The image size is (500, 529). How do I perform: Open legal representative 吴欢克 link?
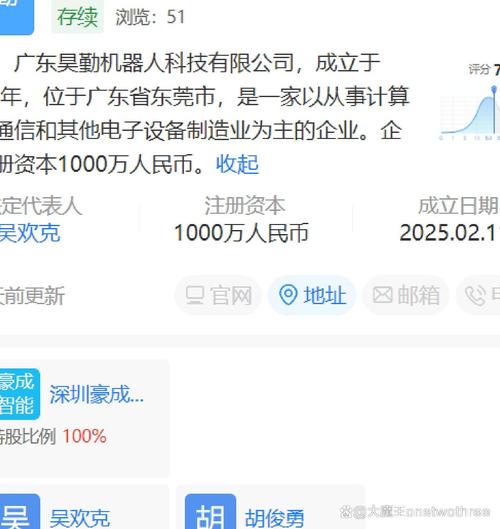coord(30,233)
